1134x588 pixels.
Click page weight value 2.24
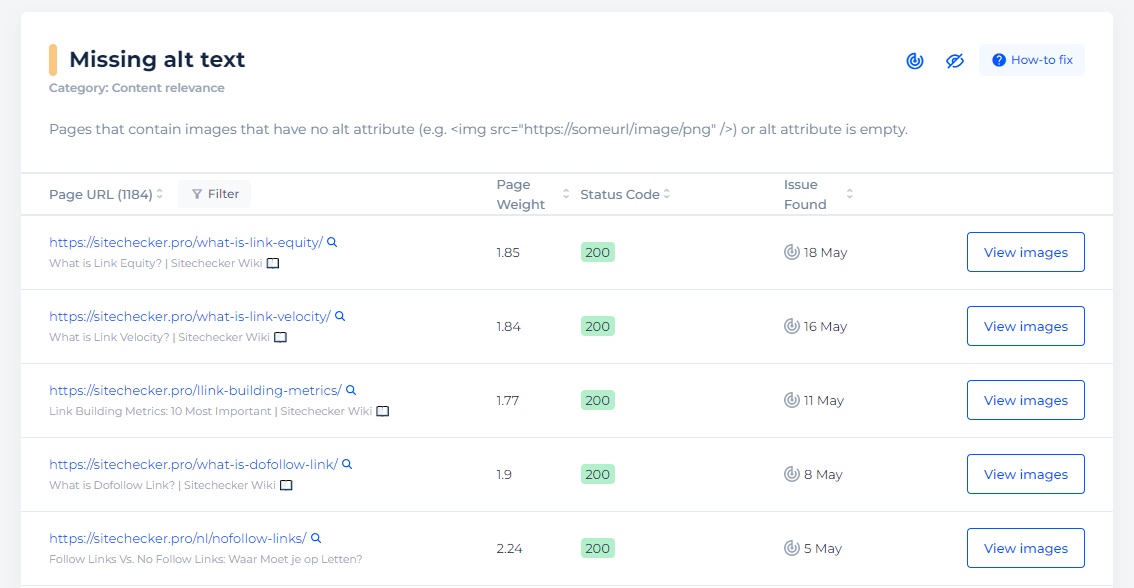pyautogui.click(x=509, y=548)
